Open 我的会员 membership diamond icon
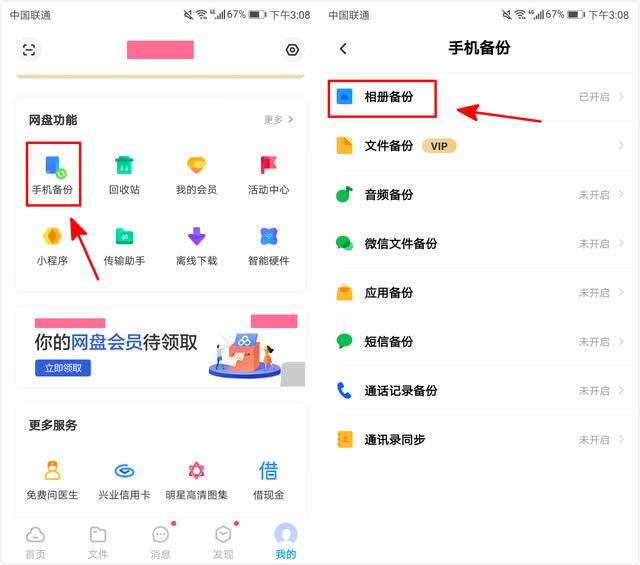This screenshot has width=640, height=565. point(196,165)
